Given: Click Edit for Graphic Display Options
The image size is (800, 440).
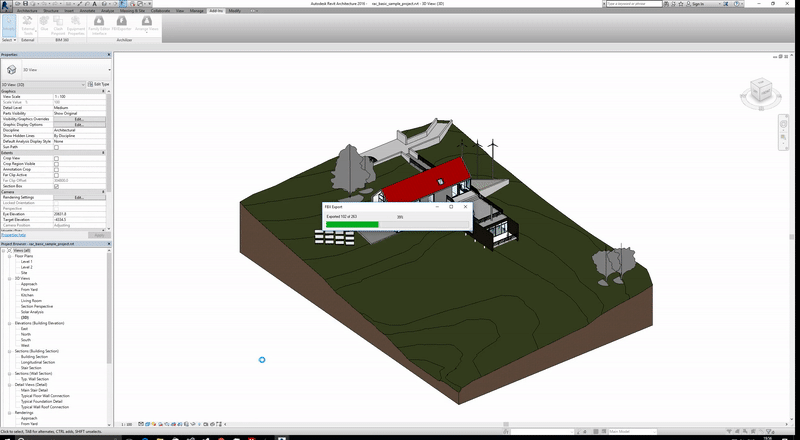Looking at the screenshot, I should 79,125.
